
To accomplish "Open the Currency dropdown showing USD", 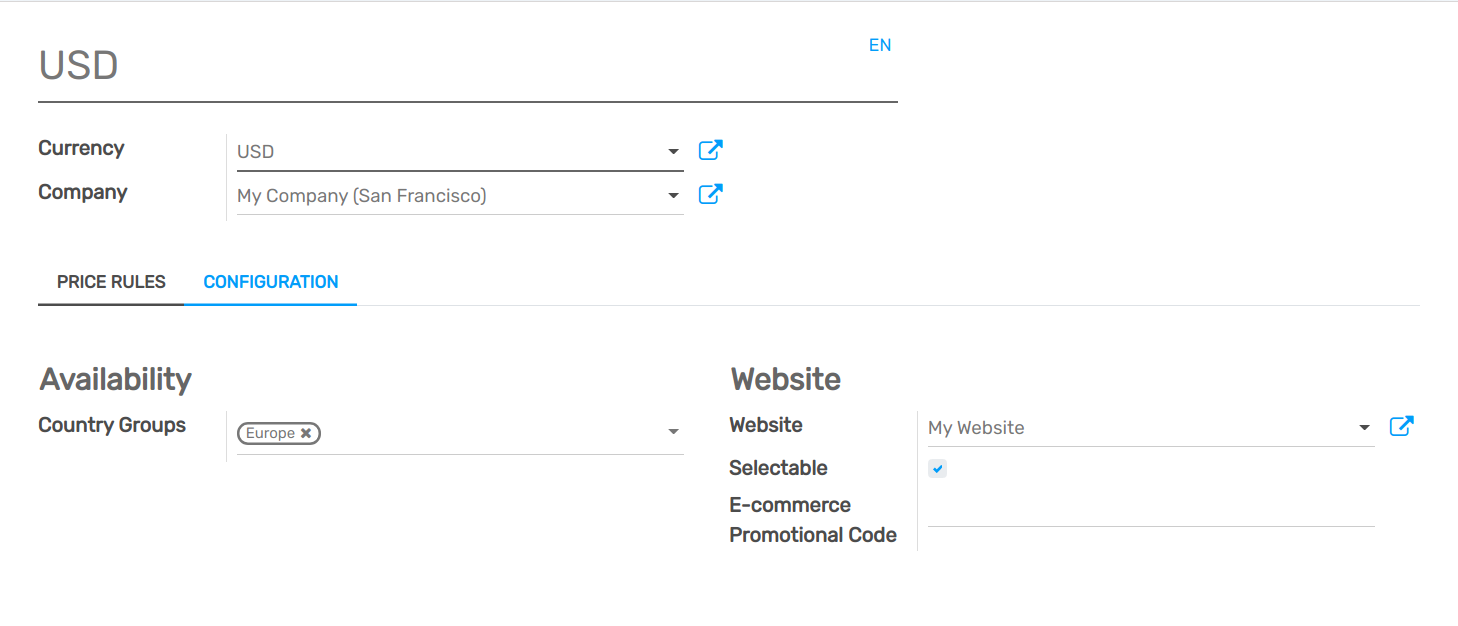I will point(673,151).
